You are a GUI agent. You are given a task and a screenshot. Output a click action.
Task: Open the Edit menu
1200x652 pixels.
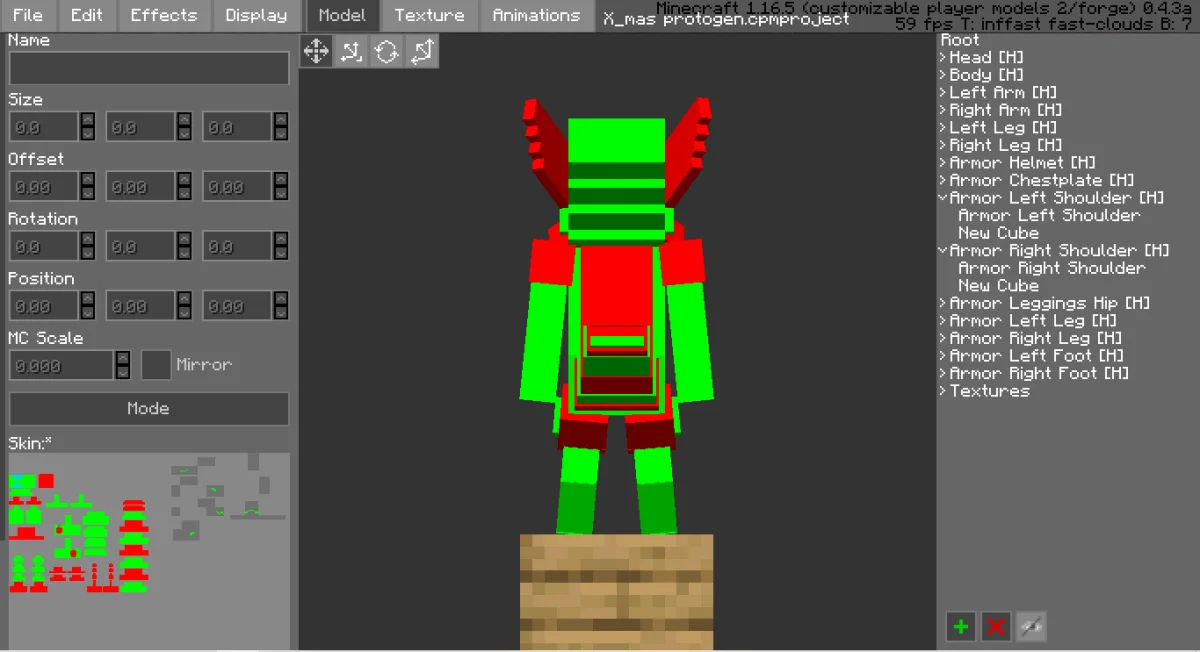pyautogui.click(x=87, y=15)
